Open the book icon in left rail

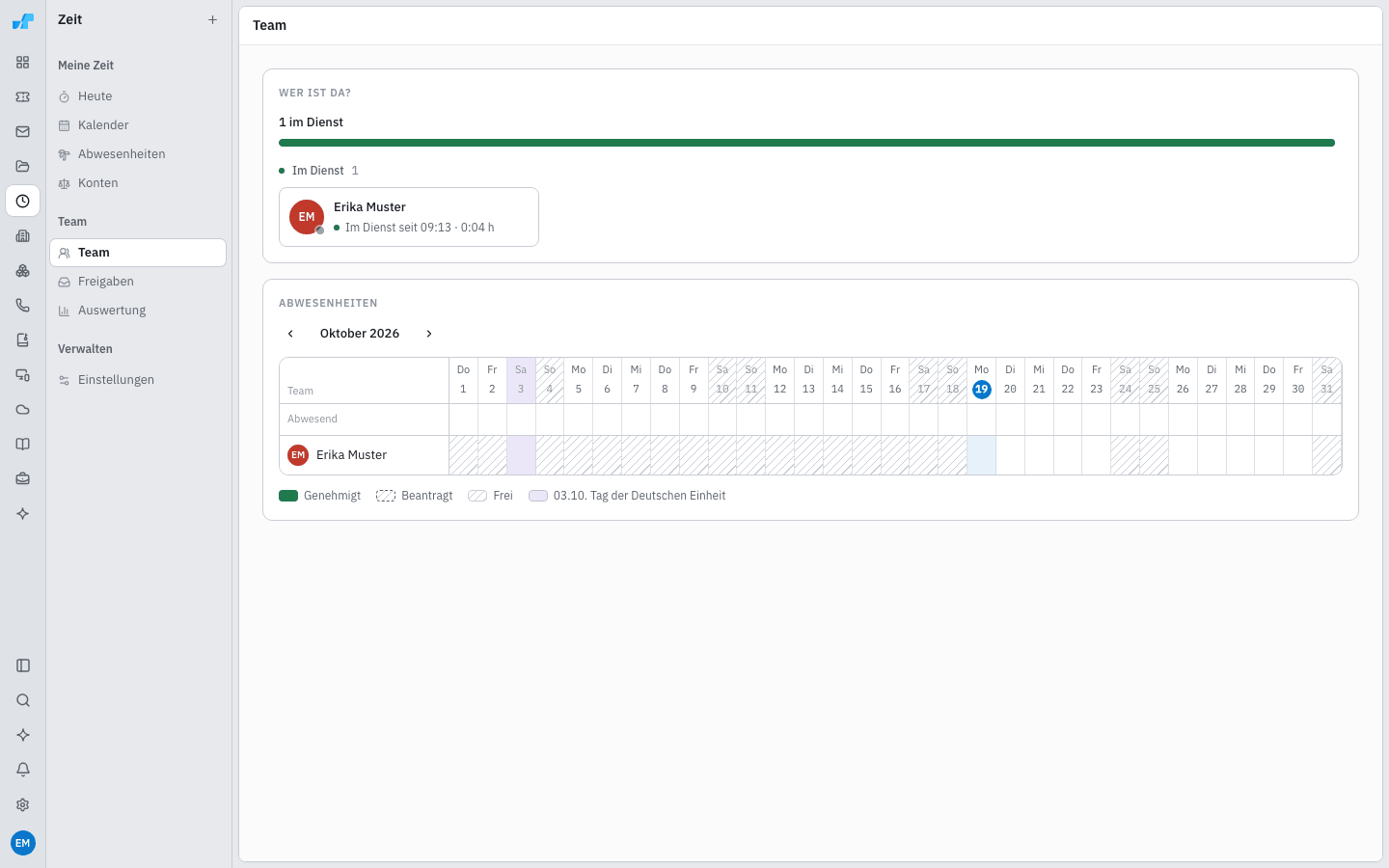(23, 445)
